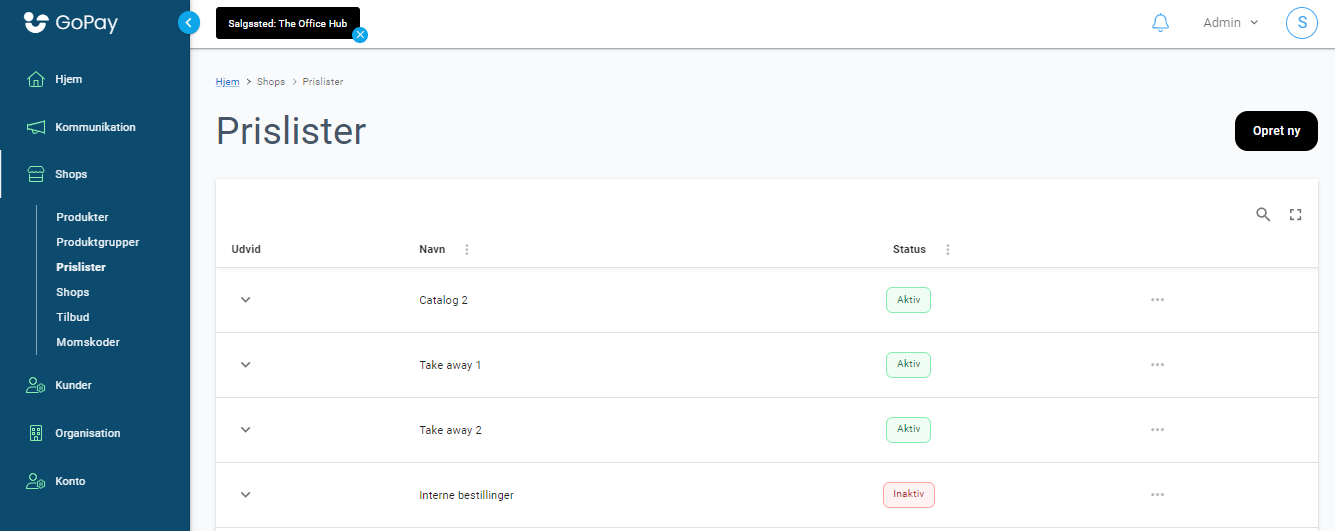This screenshot has width=1335, height=531.
Task: Expand the Take away 1 row
Action: pos(246,365)
